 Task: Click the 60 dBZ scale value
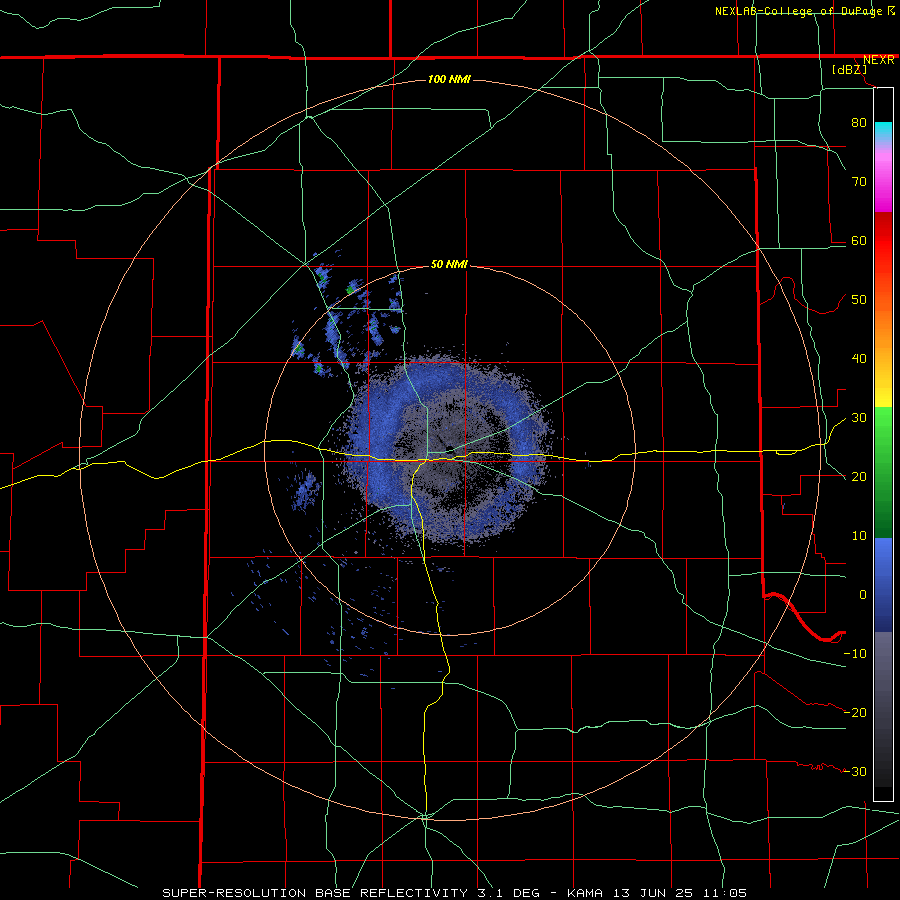pos(859,240)
